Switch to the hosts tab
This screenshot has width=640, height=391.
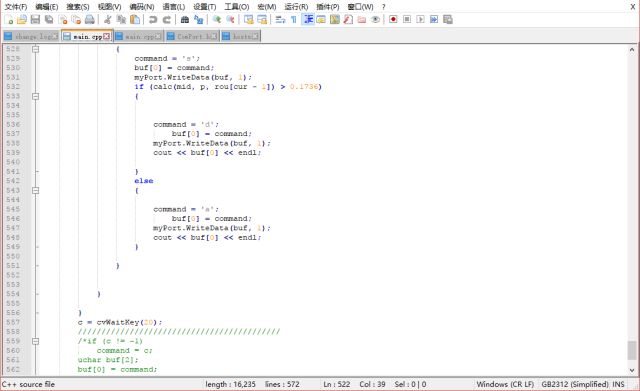click(x=241, y=36)
